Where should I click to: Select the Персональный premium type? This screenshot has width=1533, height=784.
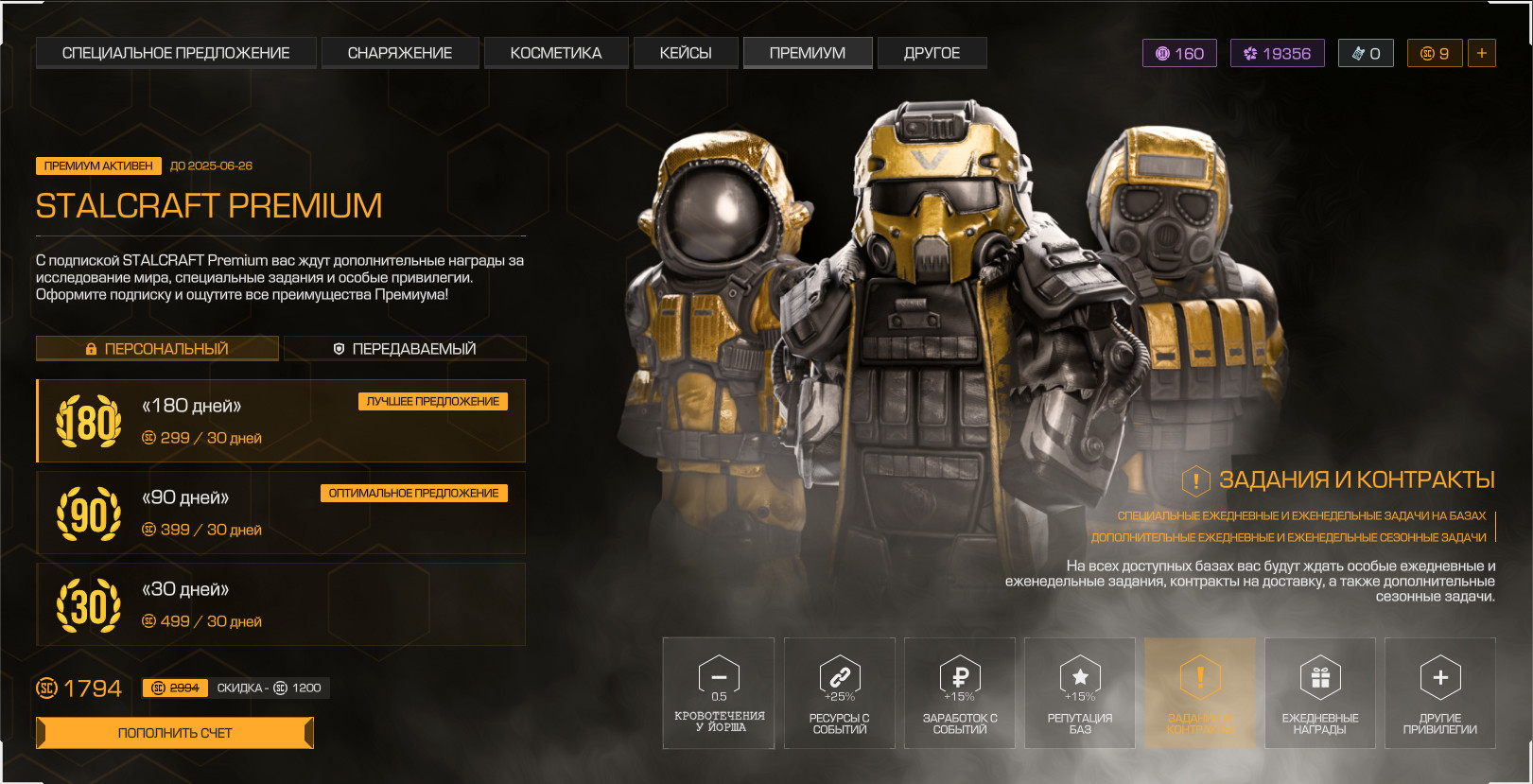pos(157,349)
